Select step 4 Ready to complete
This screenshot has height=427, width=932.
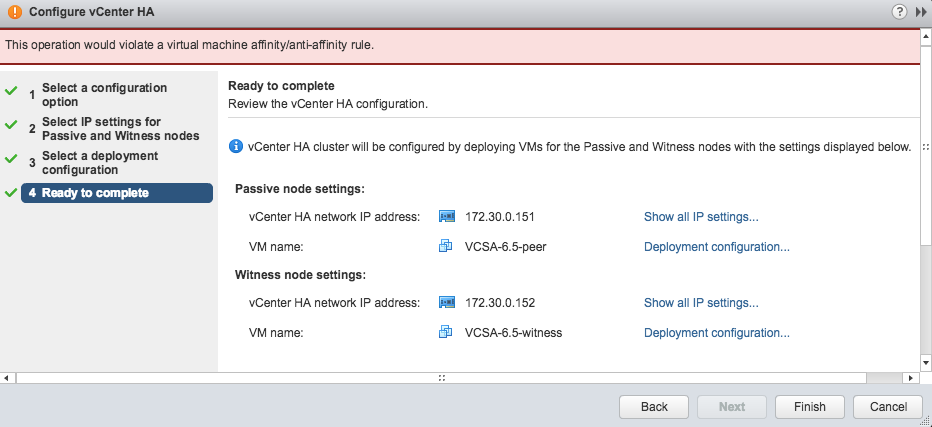116,193
